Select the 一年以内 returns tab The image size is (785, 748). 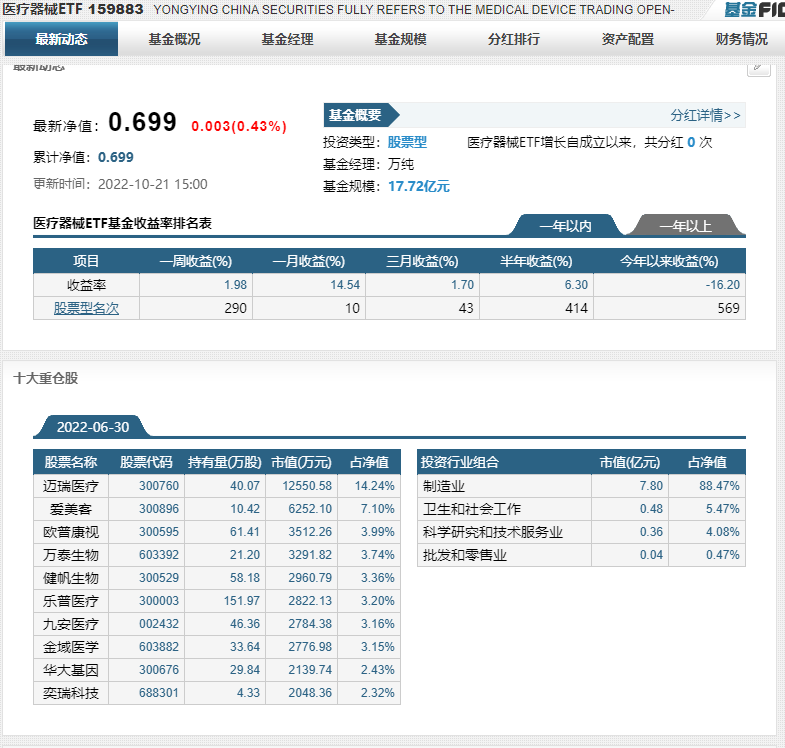566,226
